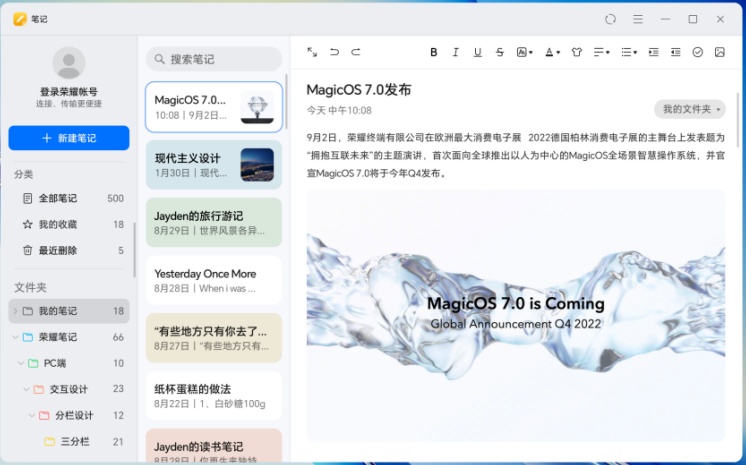Open 全部笔记 category

pos(69,198)
